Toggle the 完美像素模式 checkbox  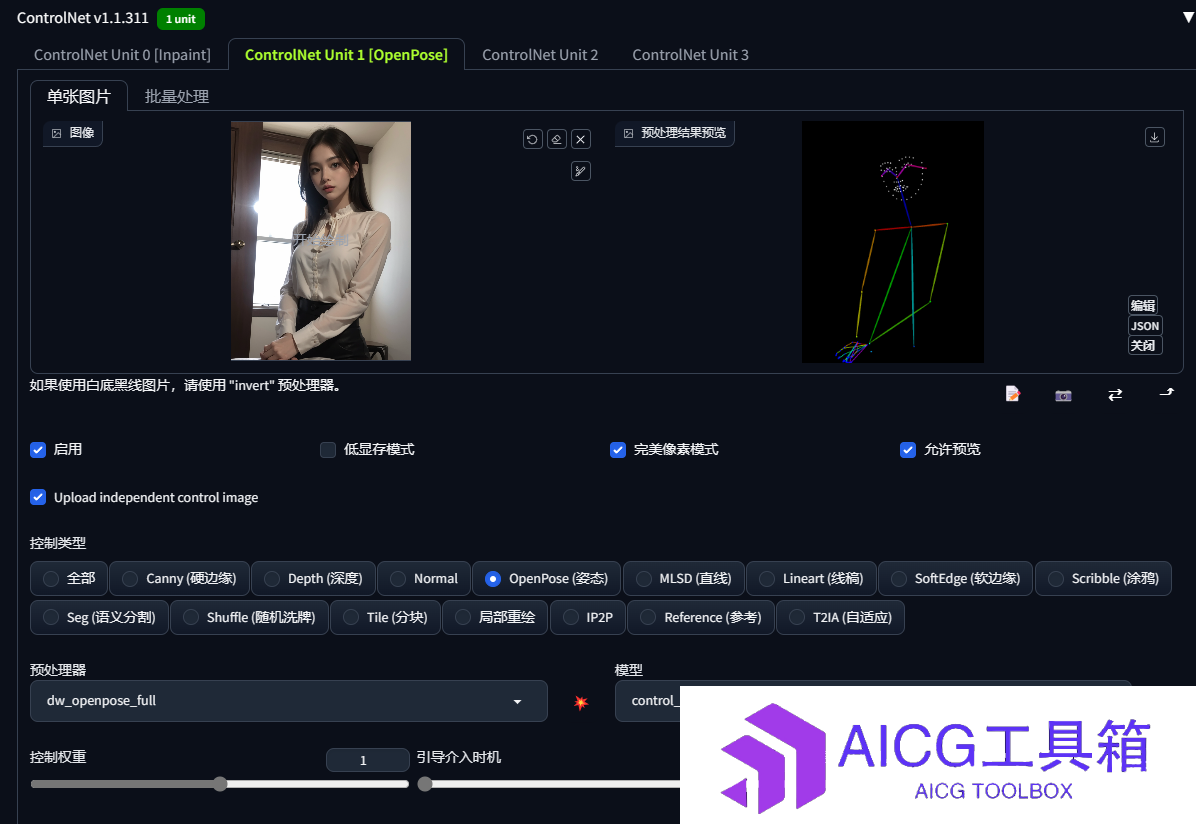[x=618, y=450]
